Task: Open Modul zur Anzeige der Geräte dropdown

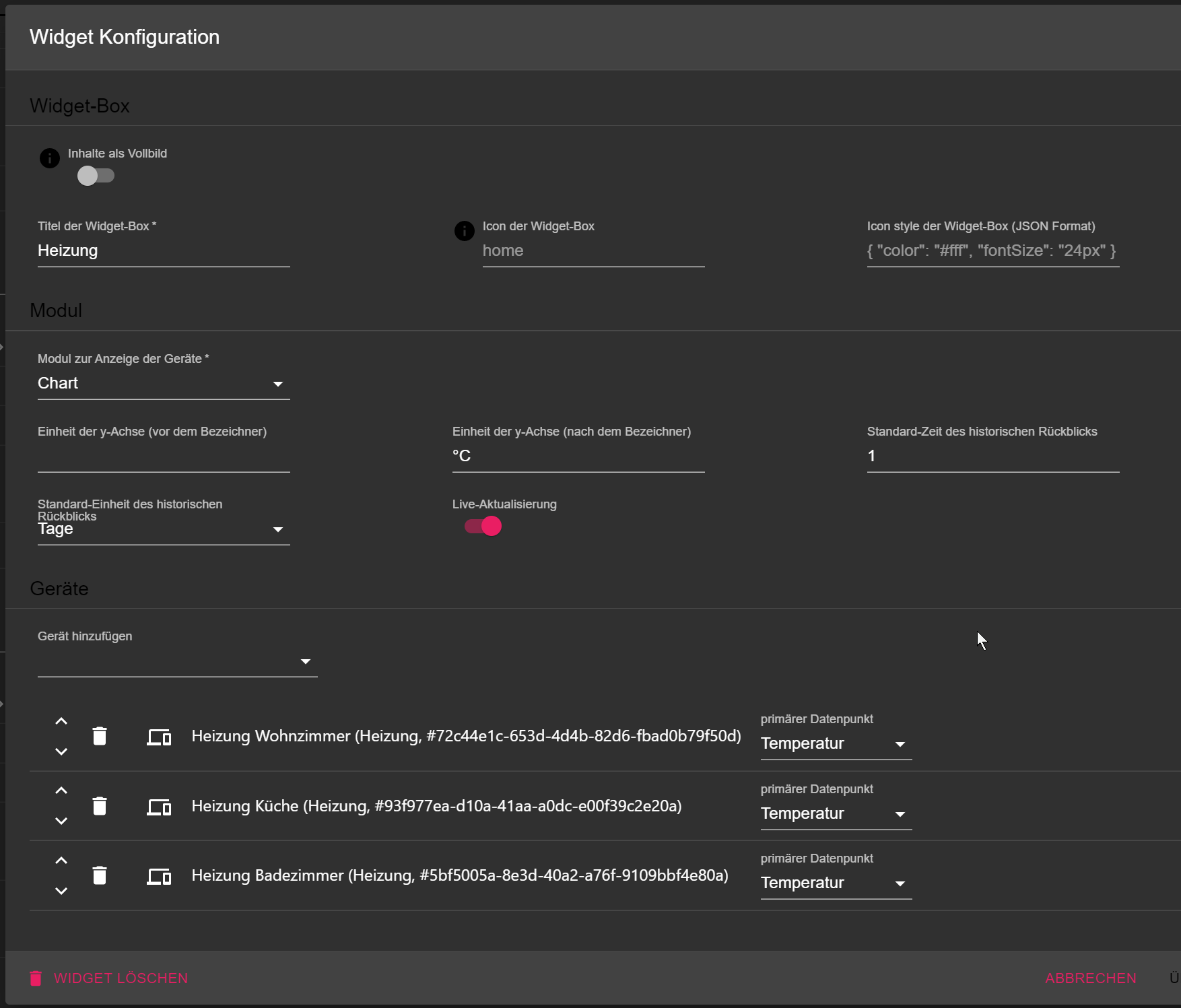Action: pos(164,384)
